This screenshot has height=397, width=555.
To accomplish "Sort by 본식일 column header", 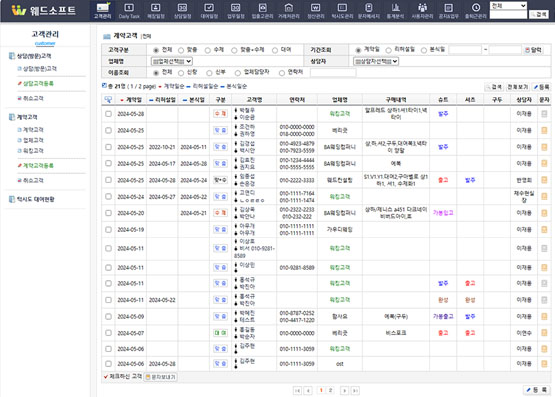I will click(x=194, y=100).
